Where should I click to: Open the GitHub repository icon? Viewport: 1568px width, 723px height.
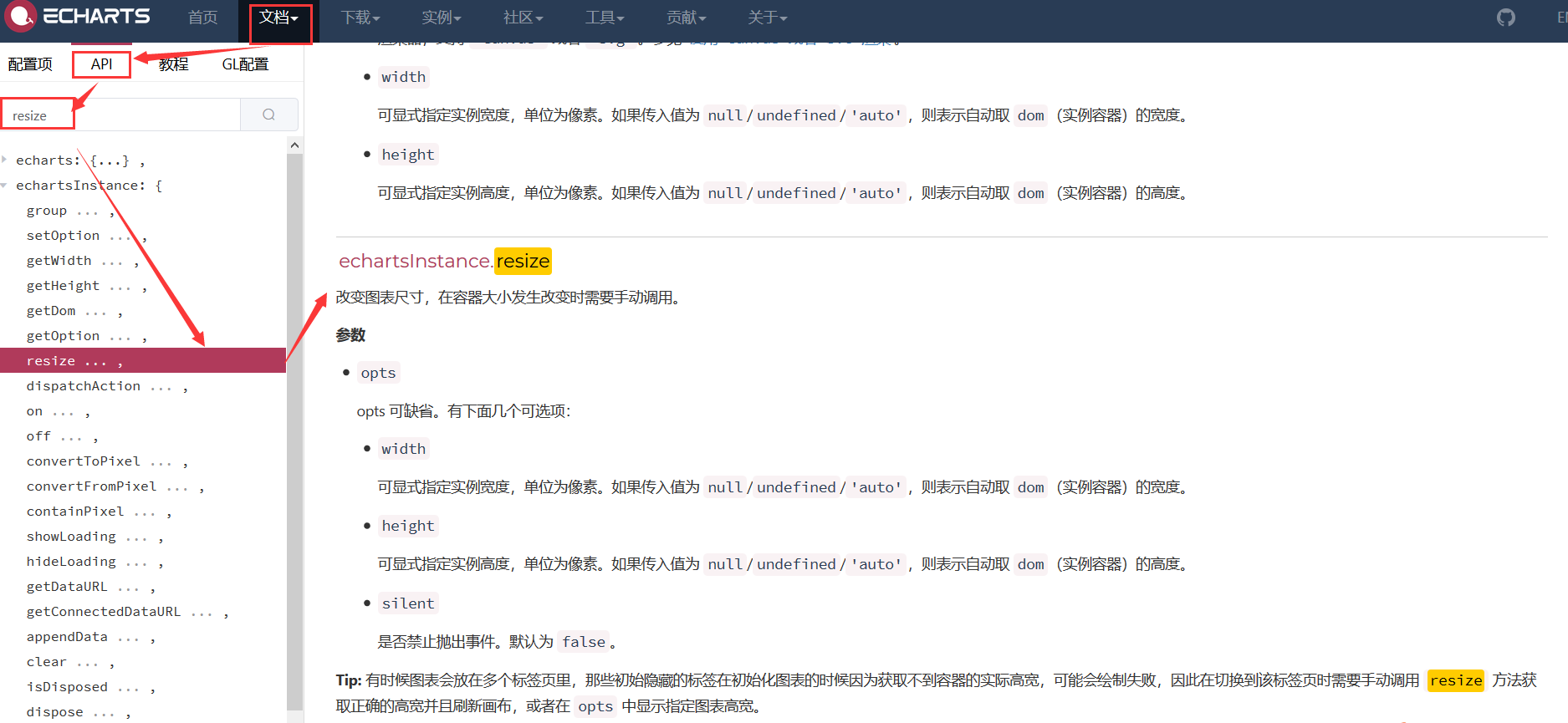click(1505, 18)
